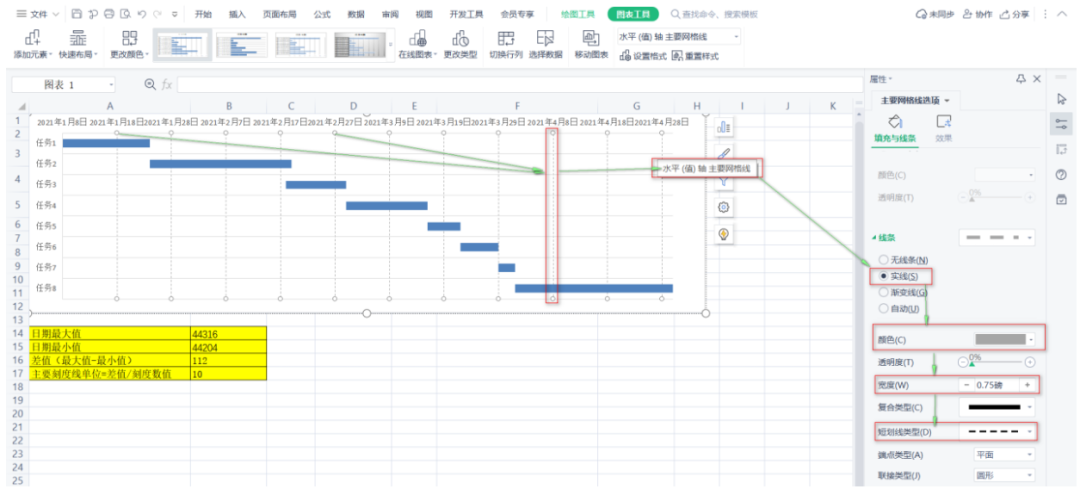Select the first chart style thumbnail

coord(182,45)
